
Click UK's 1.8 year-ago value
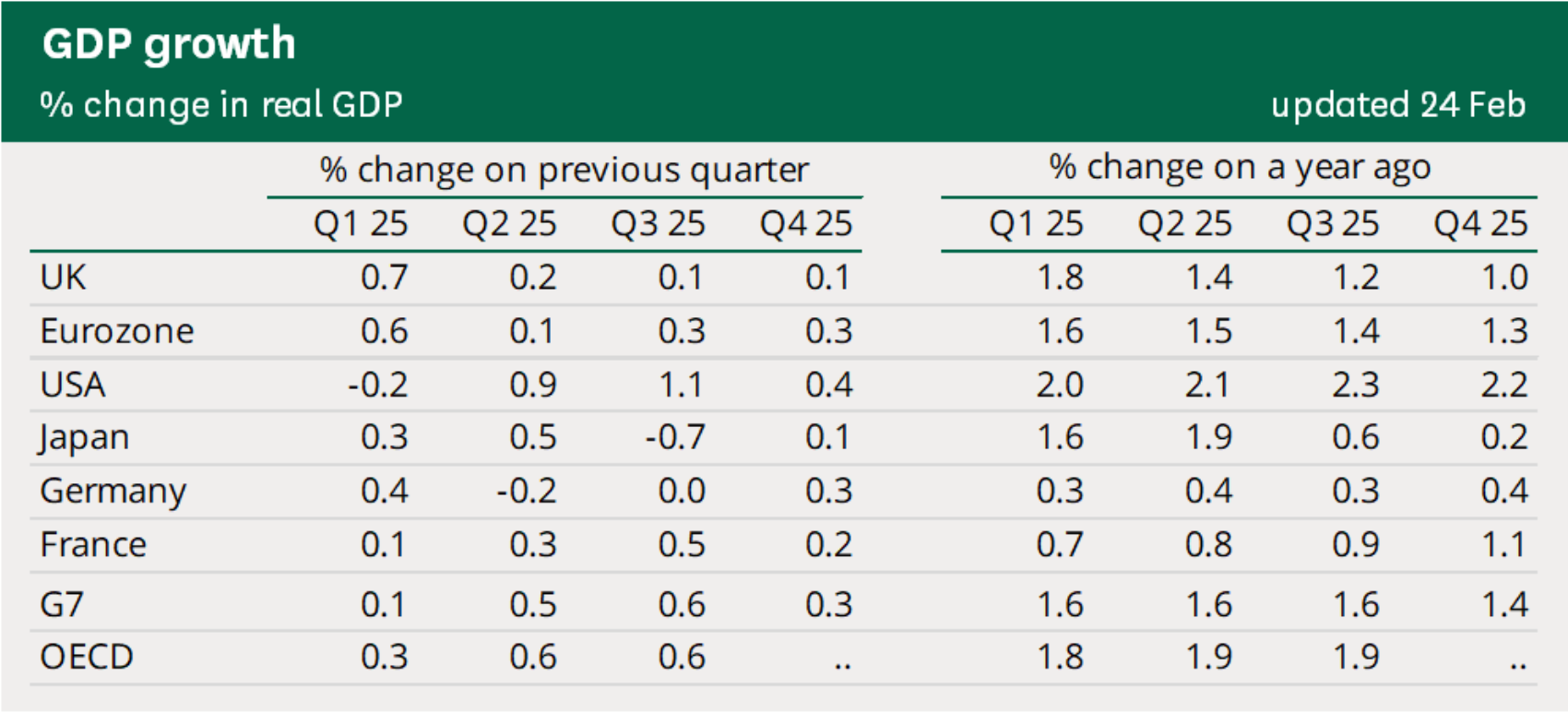pos(1060,278)
